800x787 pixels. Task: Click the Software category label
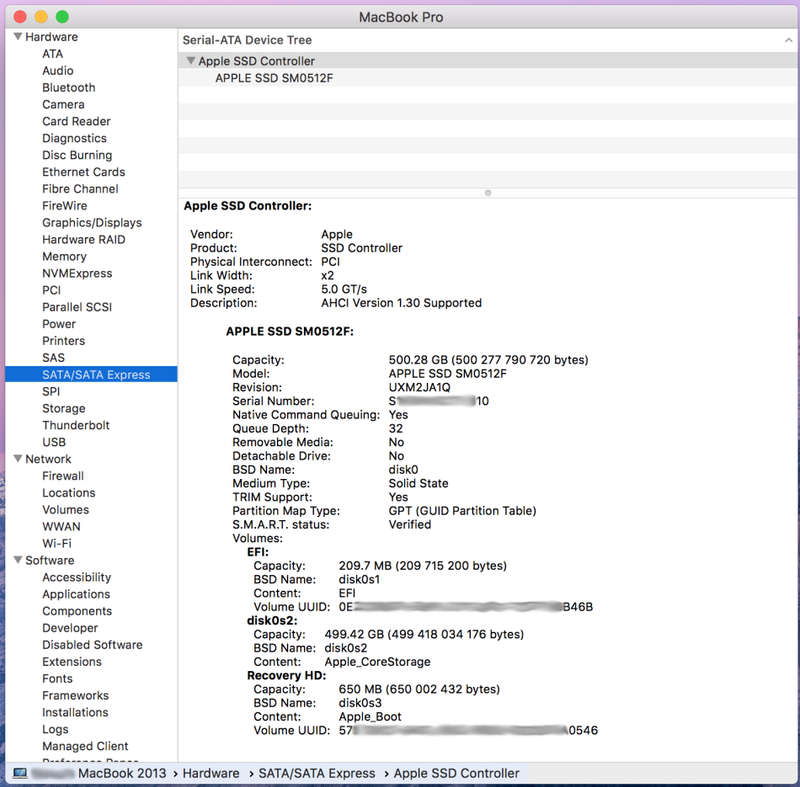click(49, 560)
